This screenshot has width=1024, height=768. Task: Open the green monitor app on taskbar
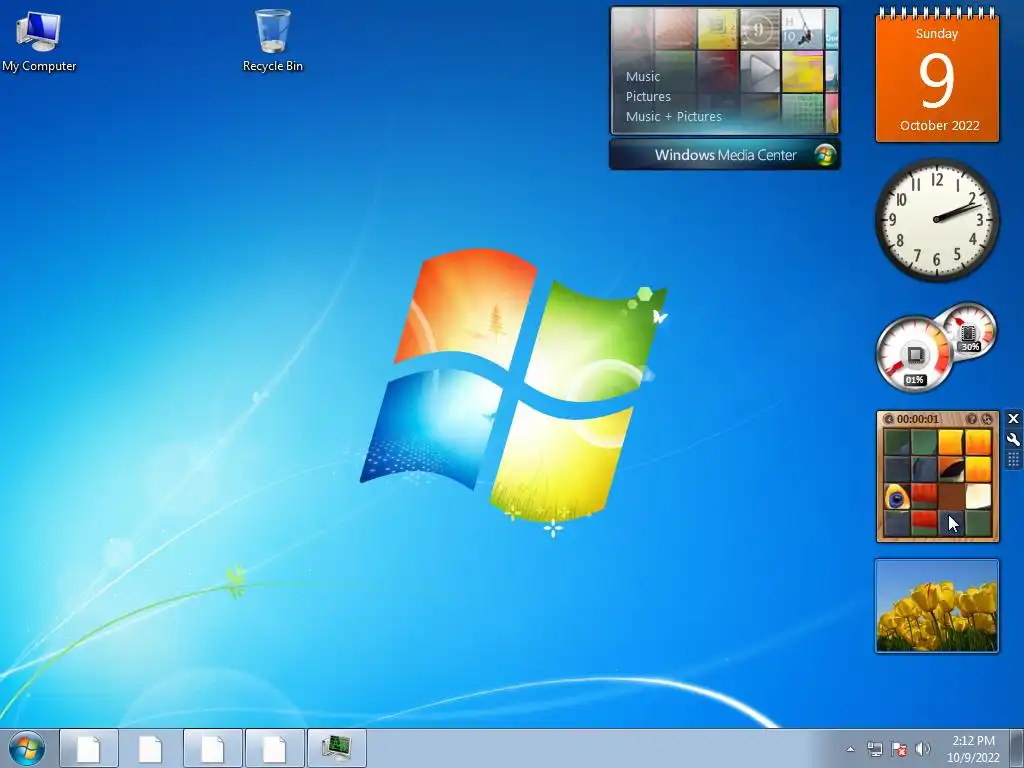(x=337, y=748)
